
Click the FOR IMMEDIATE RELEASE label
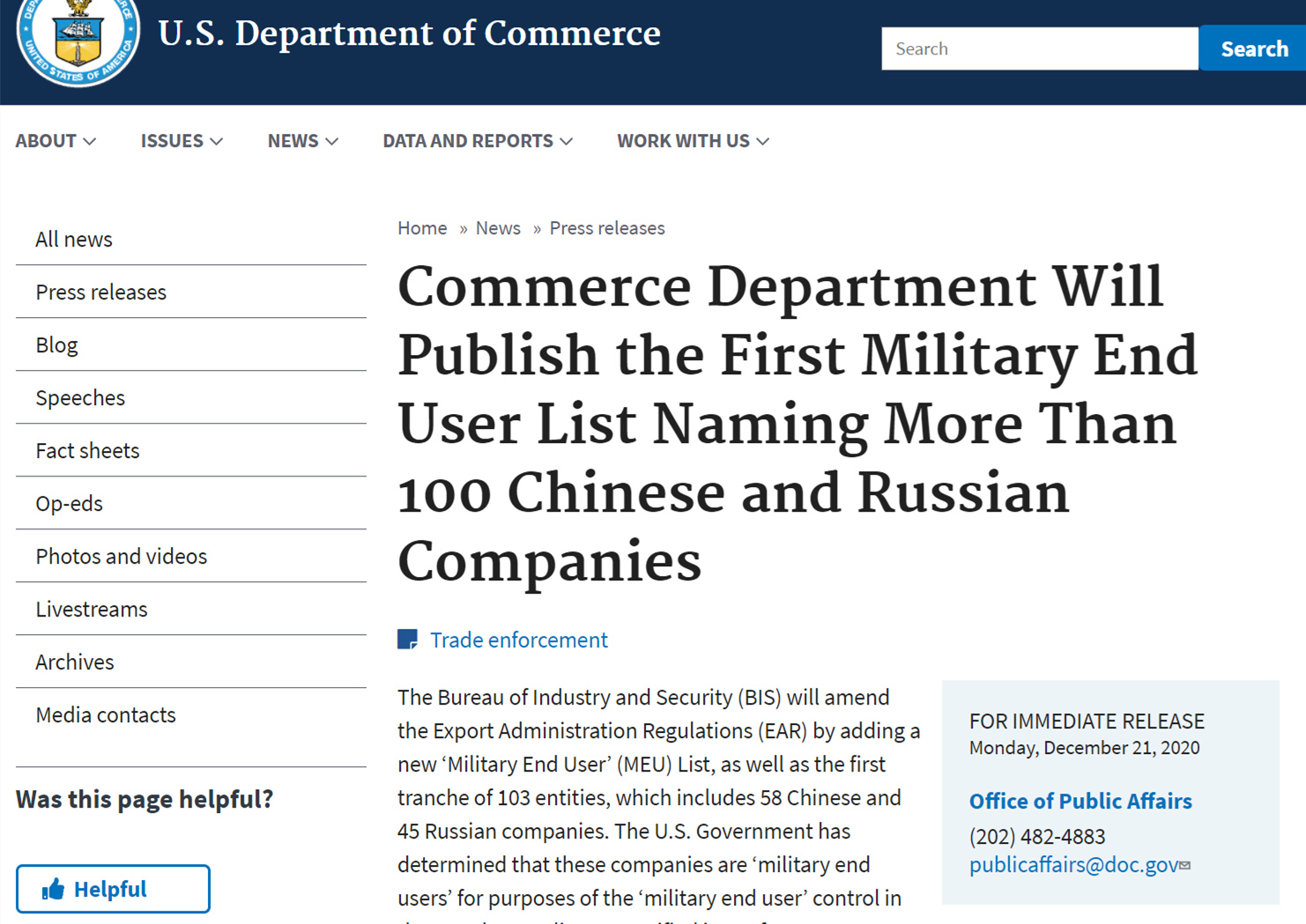pyautogui.click(x=1087, y=721)
